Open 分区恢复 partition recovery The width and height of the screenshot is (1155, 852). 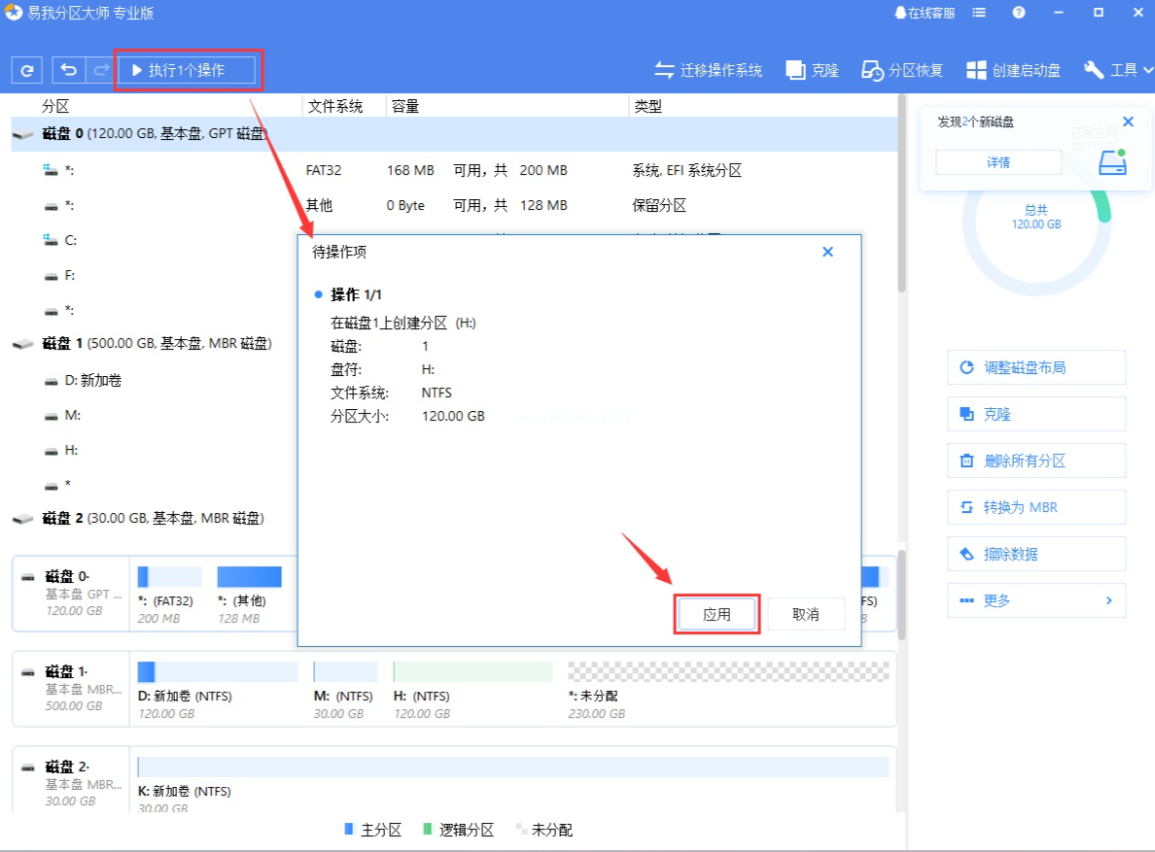pos(902,70)
